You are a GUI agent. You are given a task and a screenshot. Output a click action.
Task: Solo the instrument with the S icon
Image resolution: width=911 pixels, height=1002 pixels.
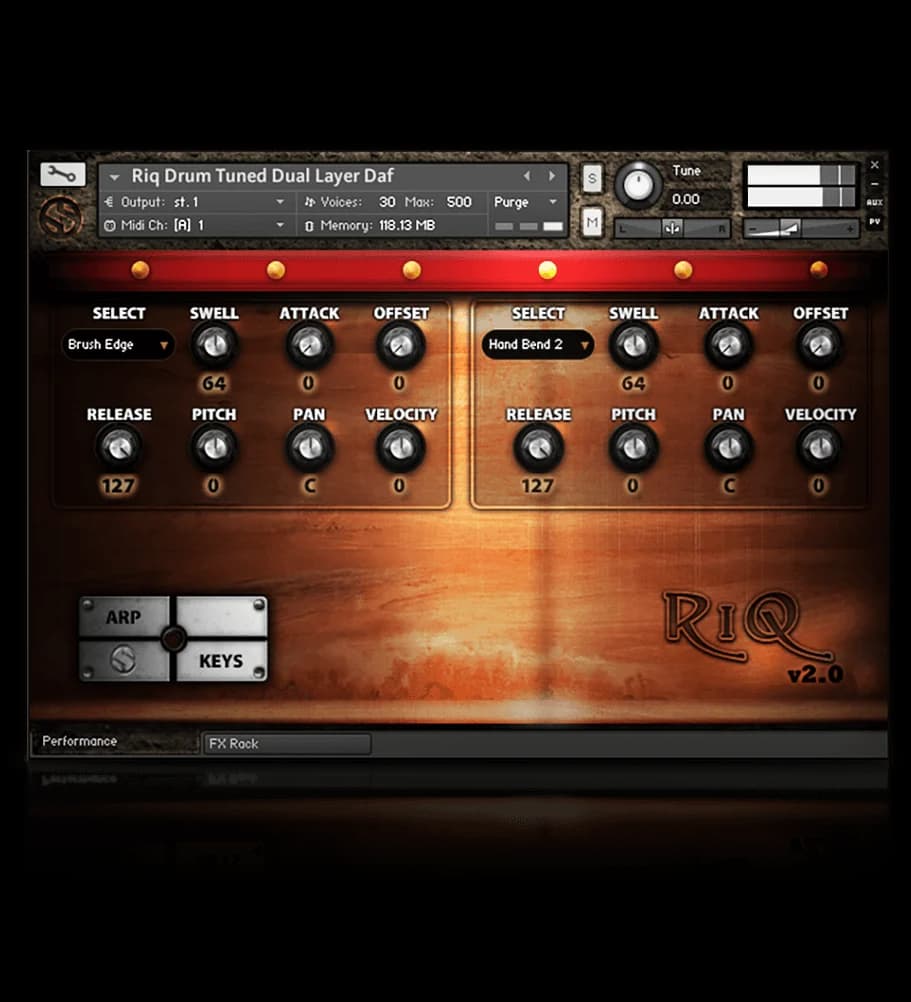(592, 176)
